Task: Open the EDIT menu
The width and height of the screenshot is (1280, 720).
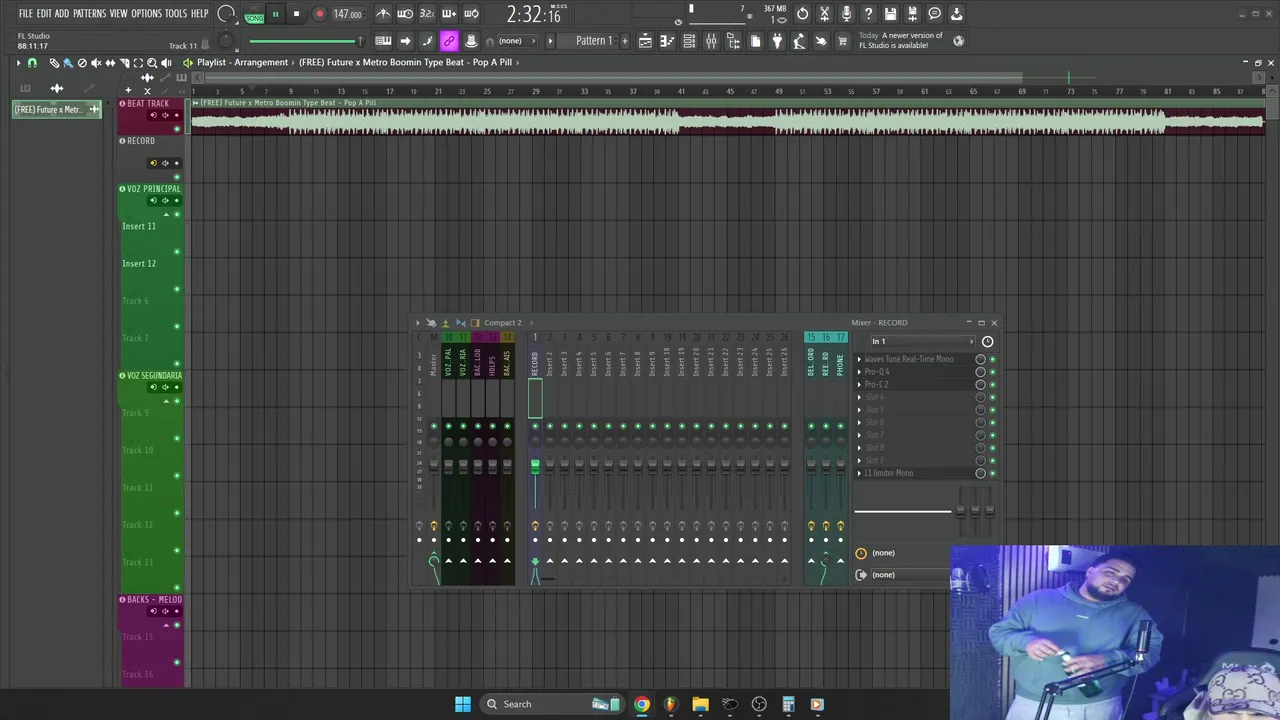Action: 44,14
